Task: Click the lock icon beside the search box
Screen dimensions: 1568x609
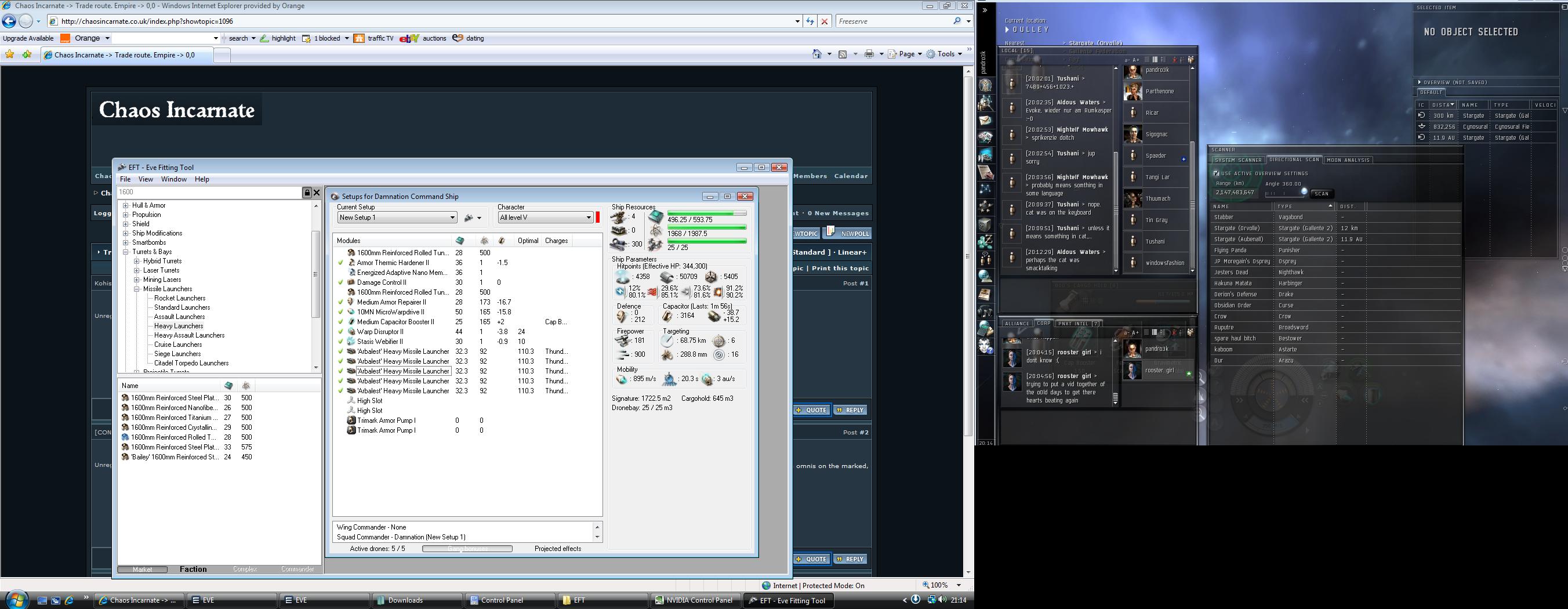Action: click(307, 193)
